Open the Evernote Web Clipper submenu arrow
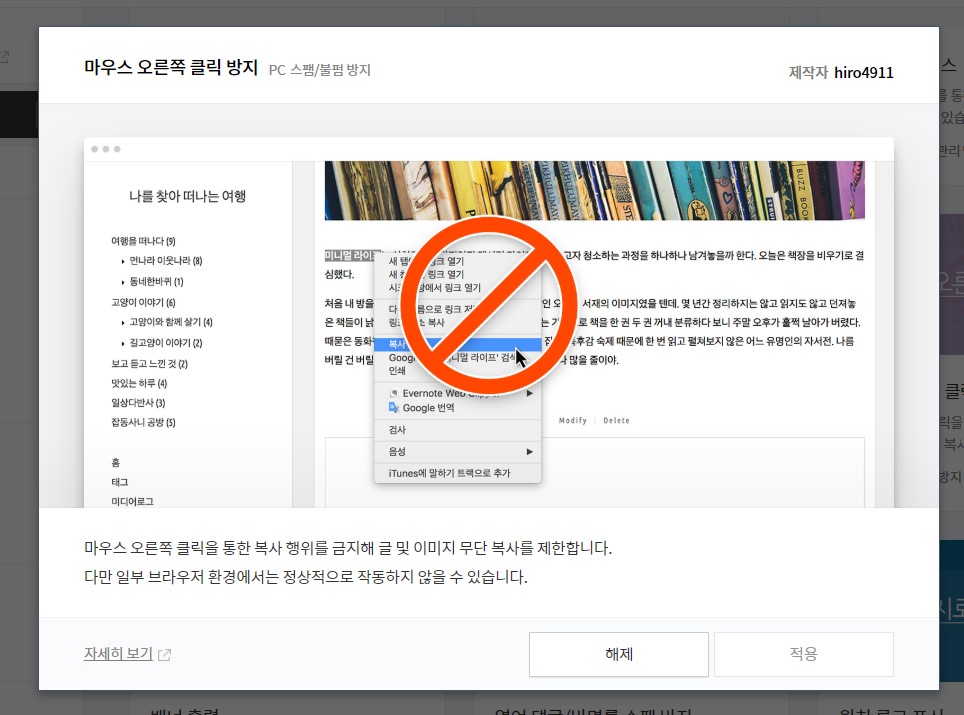Viewport: 964px width, 715px height. [x=529, y=392]
